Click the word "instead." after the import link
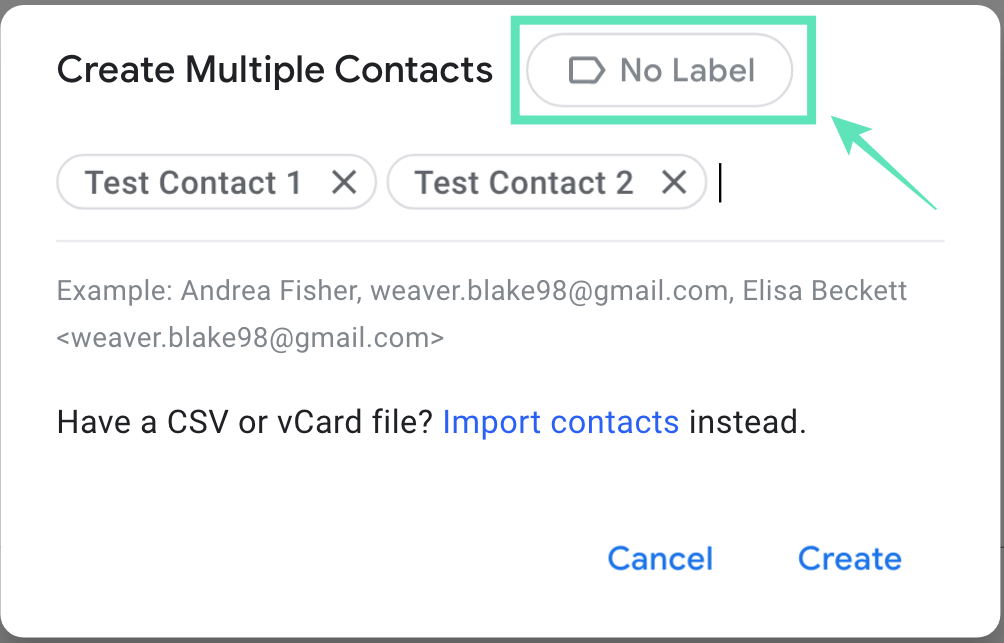This screenshot has width=1004, height=643. (747, 423)
